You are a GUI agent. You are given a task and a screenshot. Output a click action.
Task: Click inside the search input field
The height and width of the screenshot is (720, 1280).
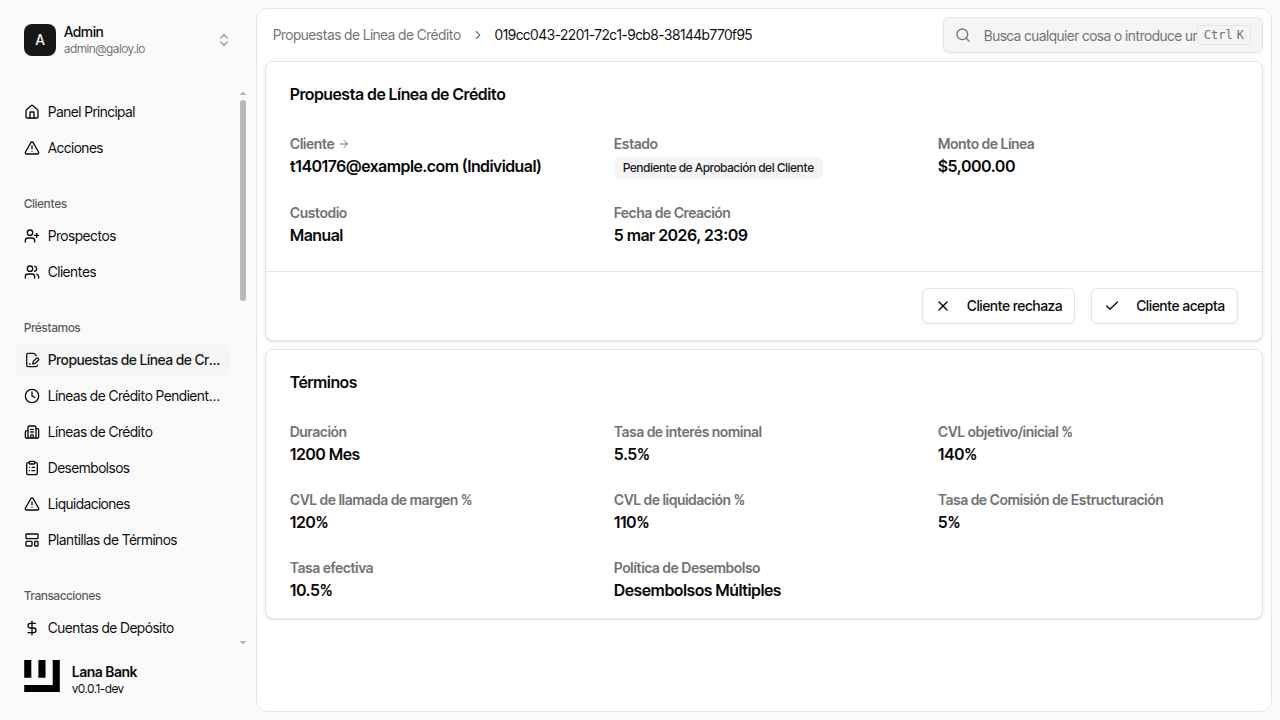point(1080,35)
